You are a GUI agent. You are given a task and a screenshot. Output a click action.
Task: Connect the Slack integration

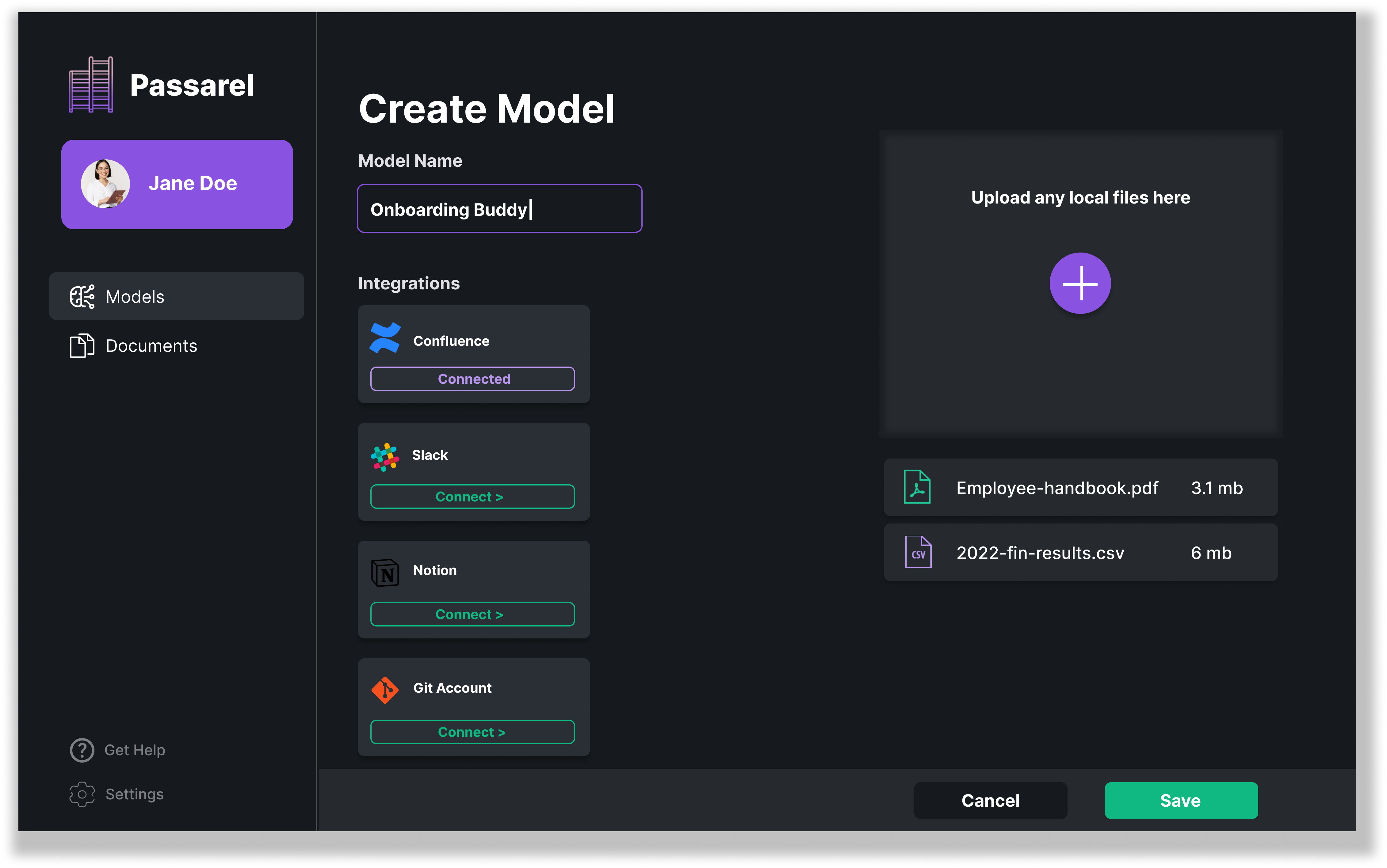point(472,497)
